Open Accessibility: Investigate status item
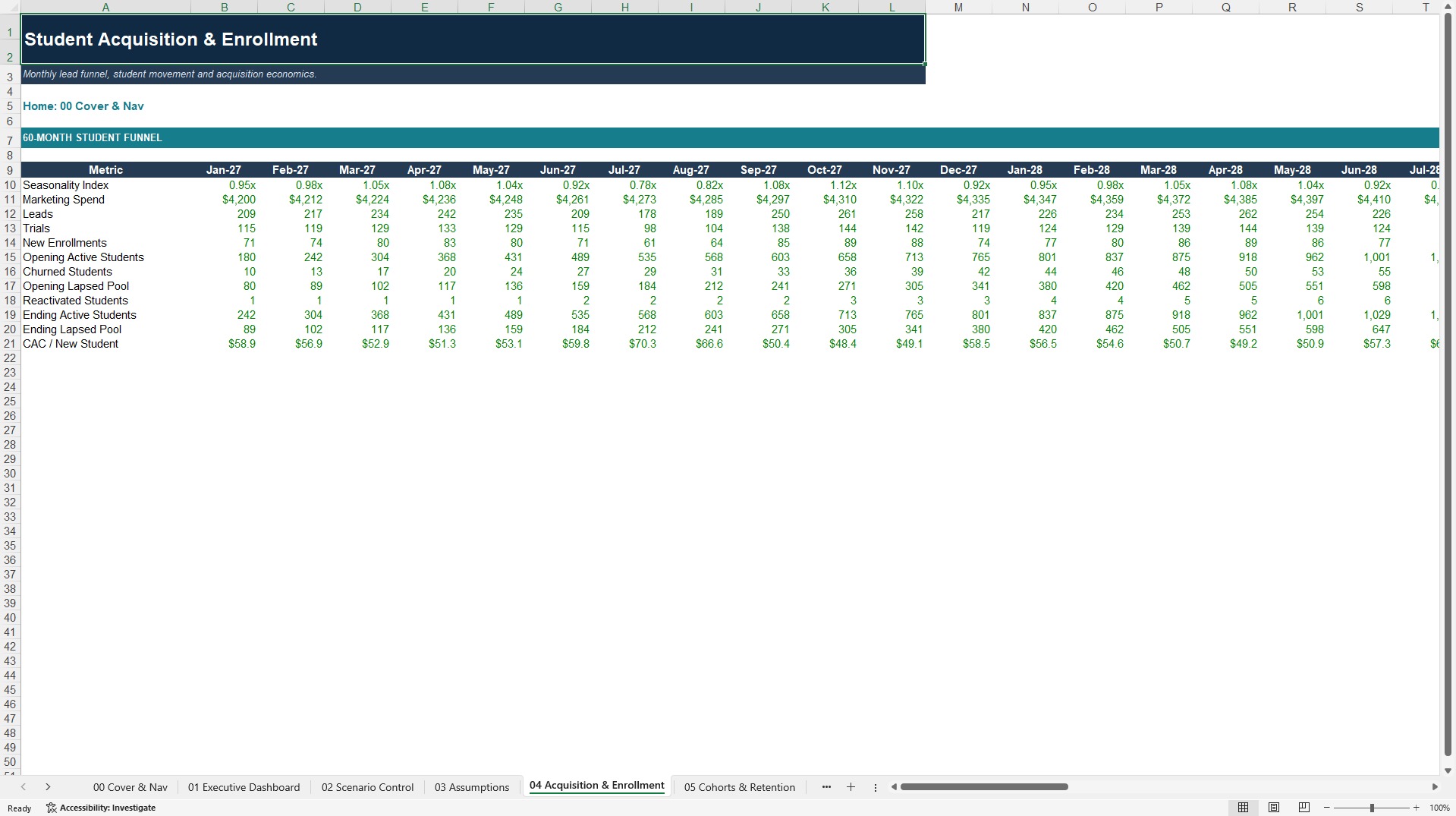This screenshot has width=1456, height=816. 101,808
